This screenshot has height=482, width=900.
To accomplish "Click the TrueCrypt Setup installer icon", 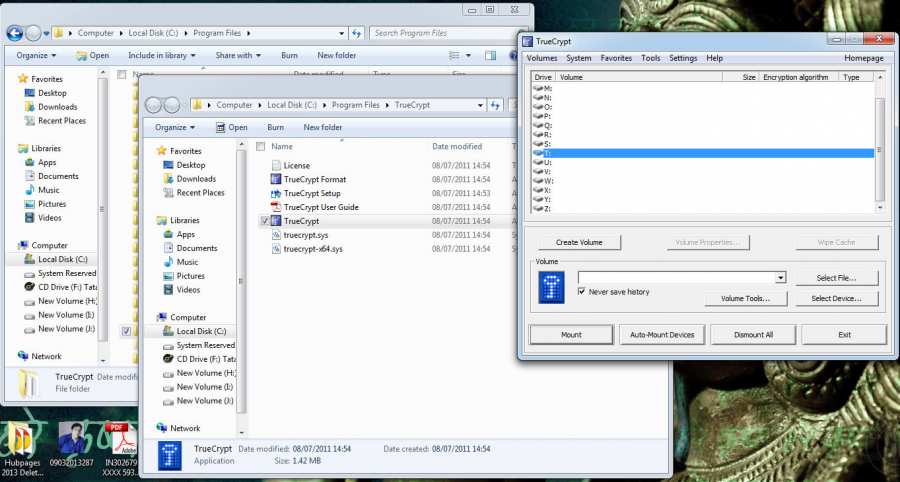I will click(276, 193).
